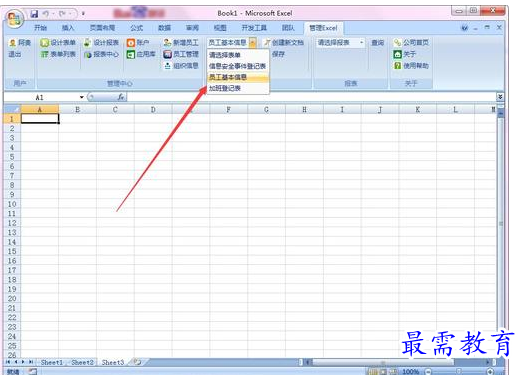Click the macro record status bar icon
This screenshot has height=375, width=523.
(x=32, y=371)
